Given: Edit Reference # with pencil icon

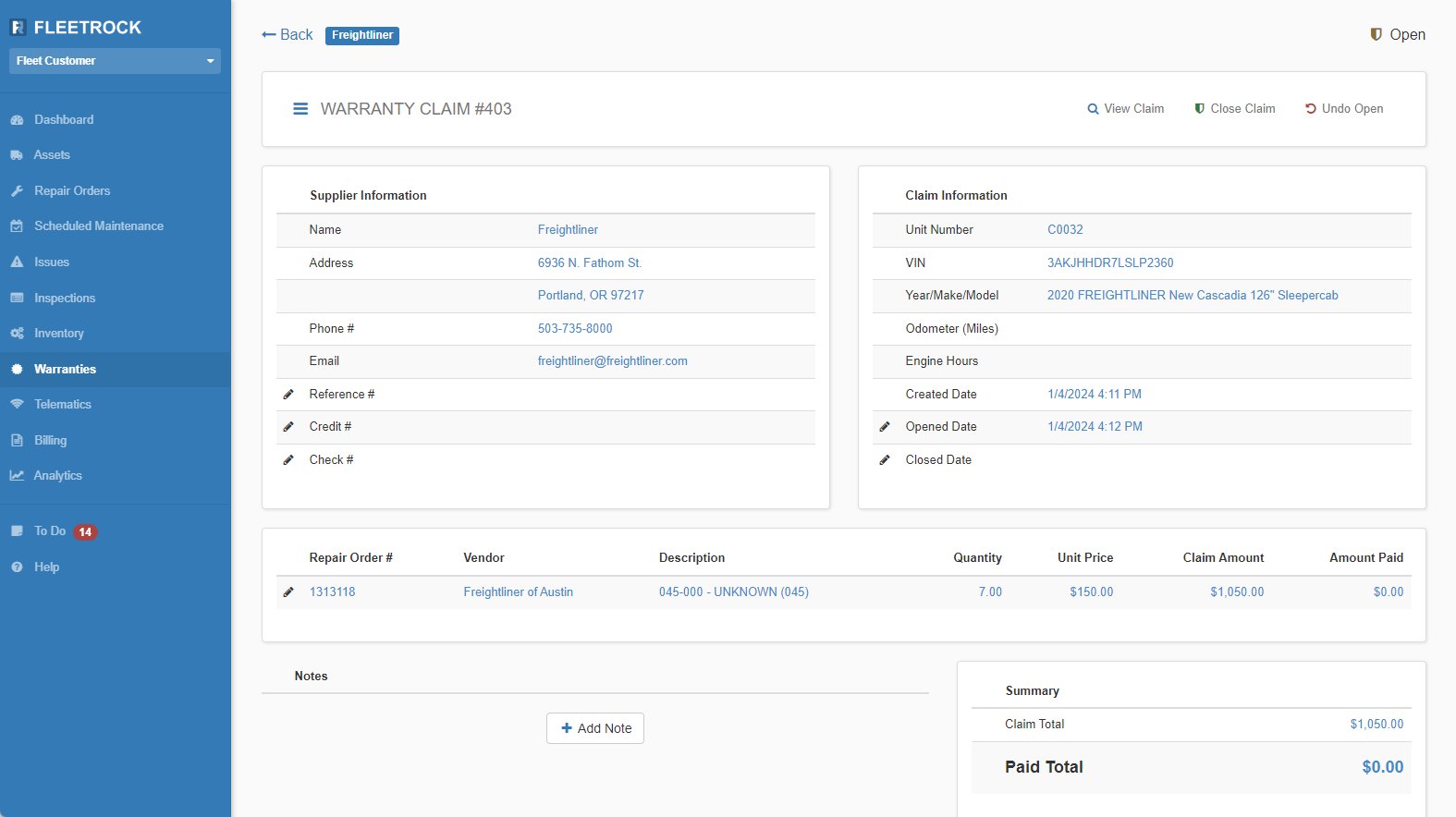Looking at the screenshot, I should point(288,395).
